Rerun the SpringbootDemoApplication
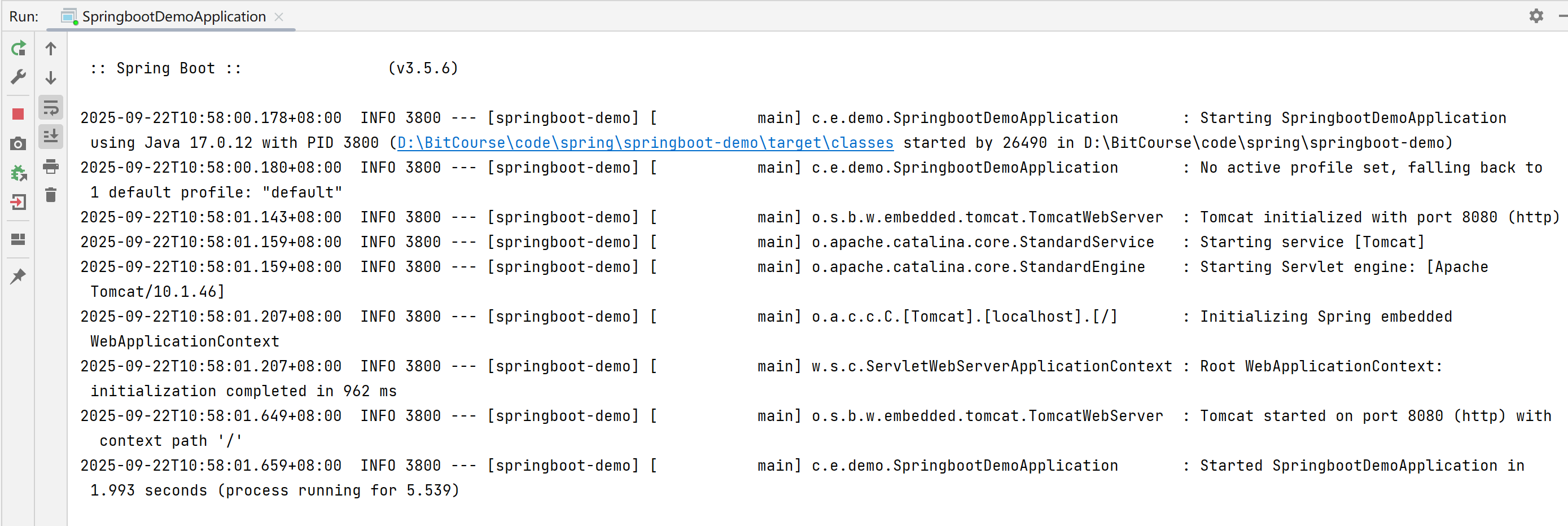The width and height of the screenshot is (1568, 526). click(x=18, y=49)
